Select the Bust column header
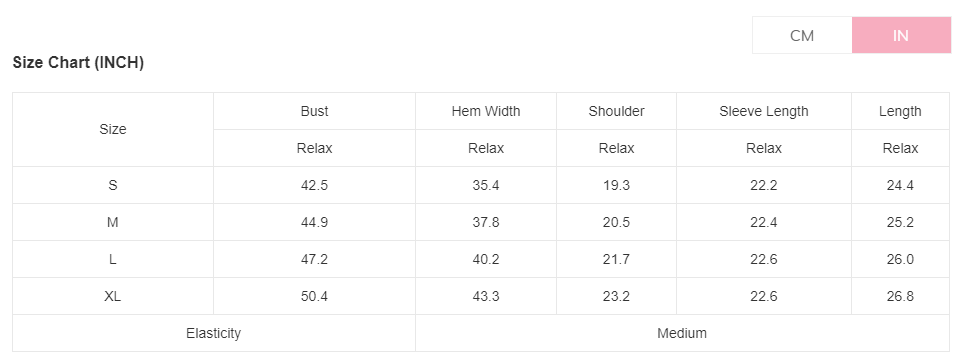This screenshot has width=964, height=360. [x=314, y=111]
